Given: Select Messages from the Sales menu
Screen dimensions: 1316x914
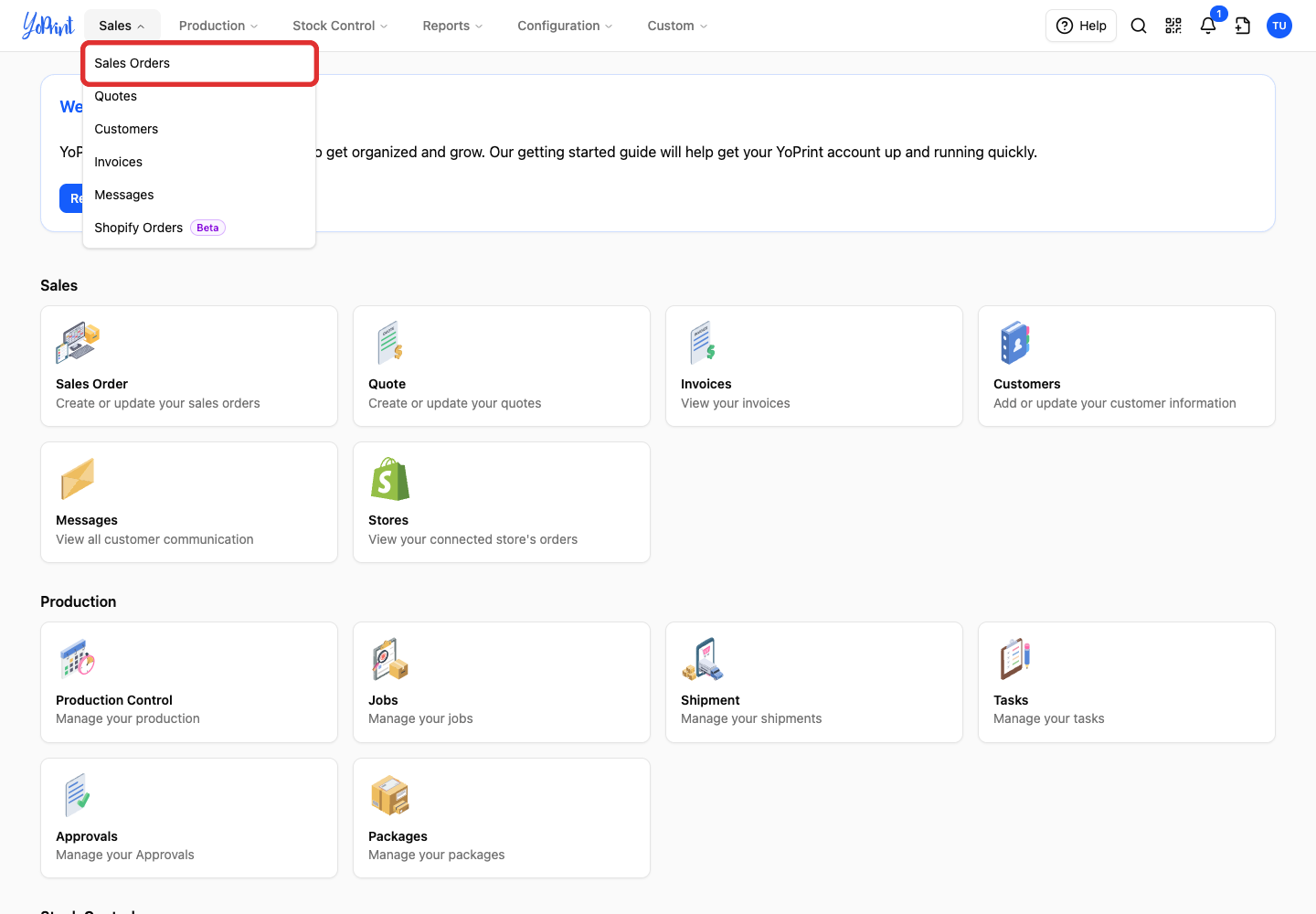Looking at the screenshot, I should [199, 195].
